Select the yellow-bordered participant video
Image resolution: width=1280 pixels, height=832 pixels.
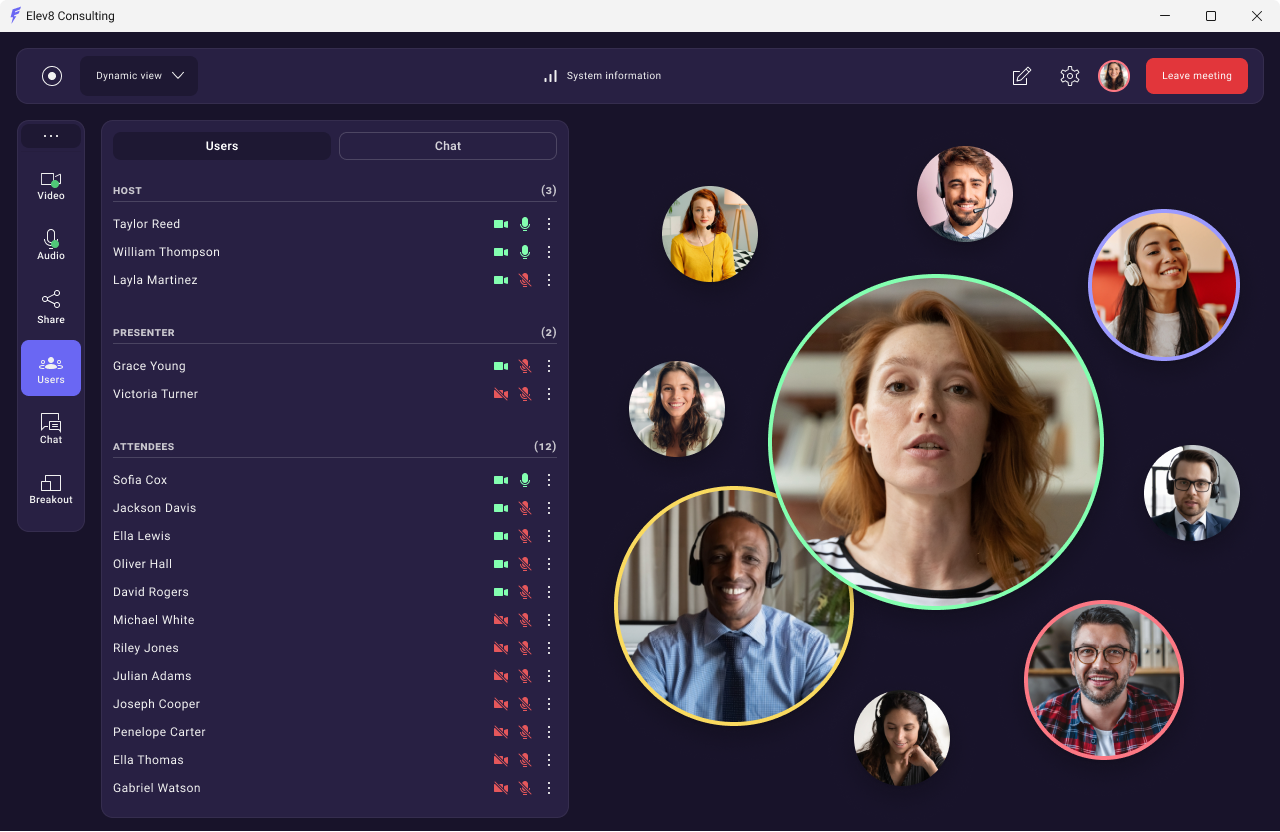tap(733, 606)
